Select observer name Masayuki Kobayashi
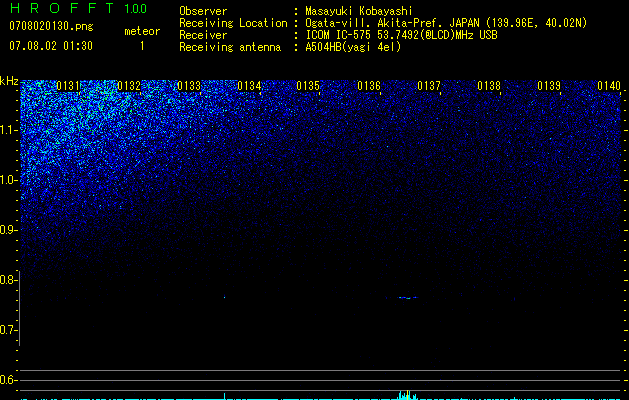 (x=359, y=11)
